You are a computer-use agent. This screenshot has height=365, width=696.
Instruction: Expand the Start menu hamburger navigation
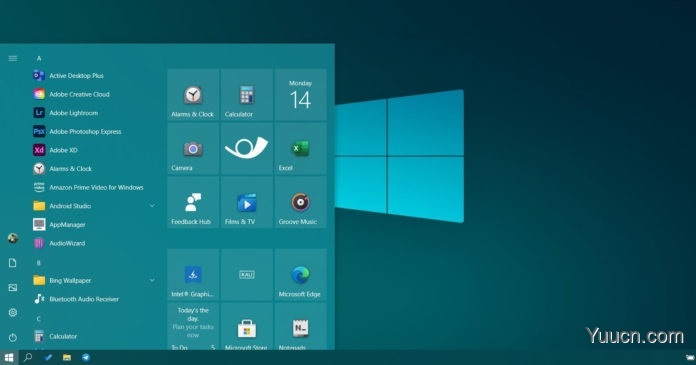click(x=13, y=58)
